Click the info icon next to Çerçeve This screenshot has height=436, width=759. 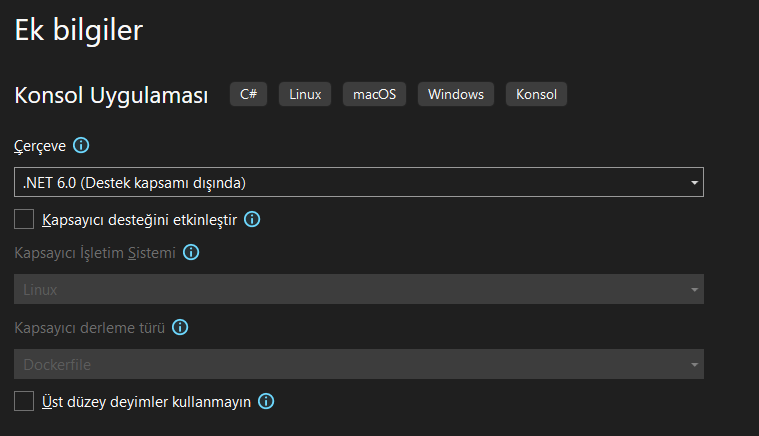tap(82, 146)
